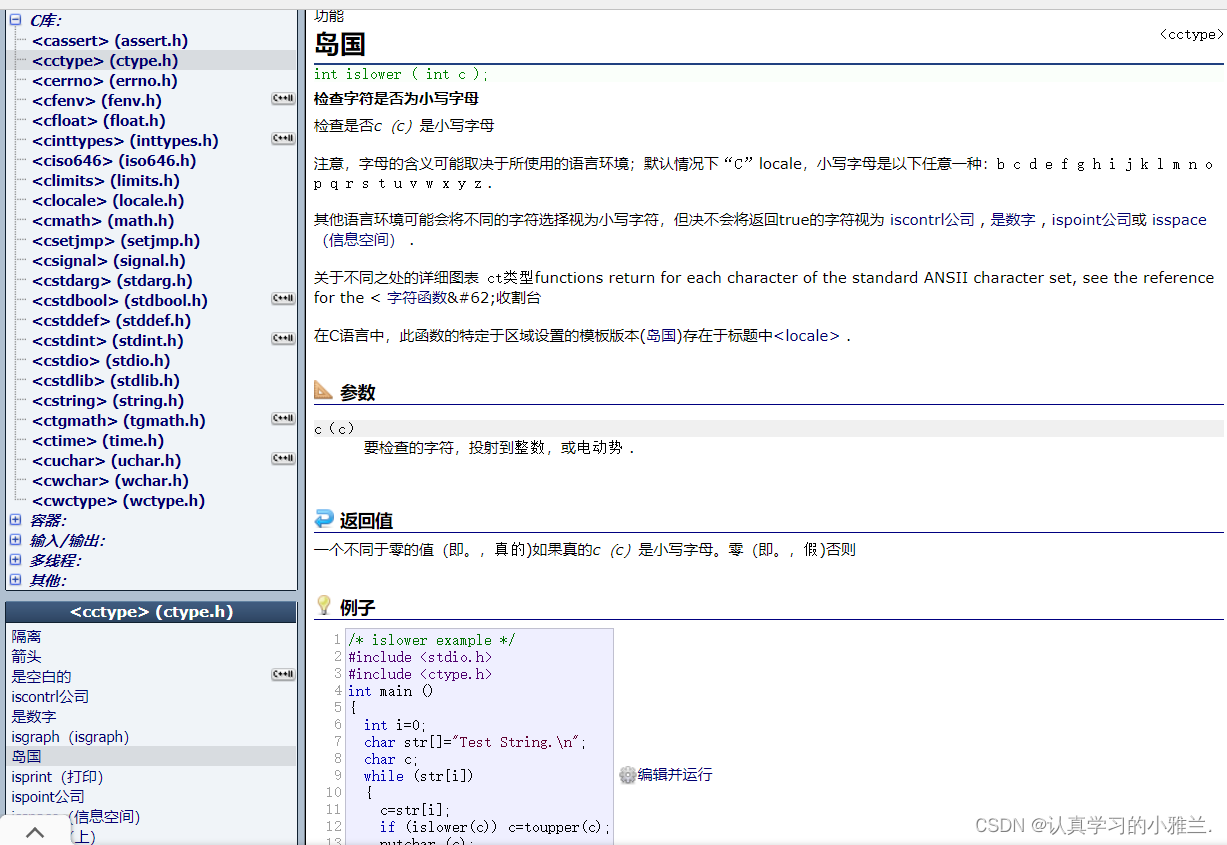This screenshot has height=845, width=1227.
Task: Expand the 多线程 tree node
Action: (x=15, y=560)
